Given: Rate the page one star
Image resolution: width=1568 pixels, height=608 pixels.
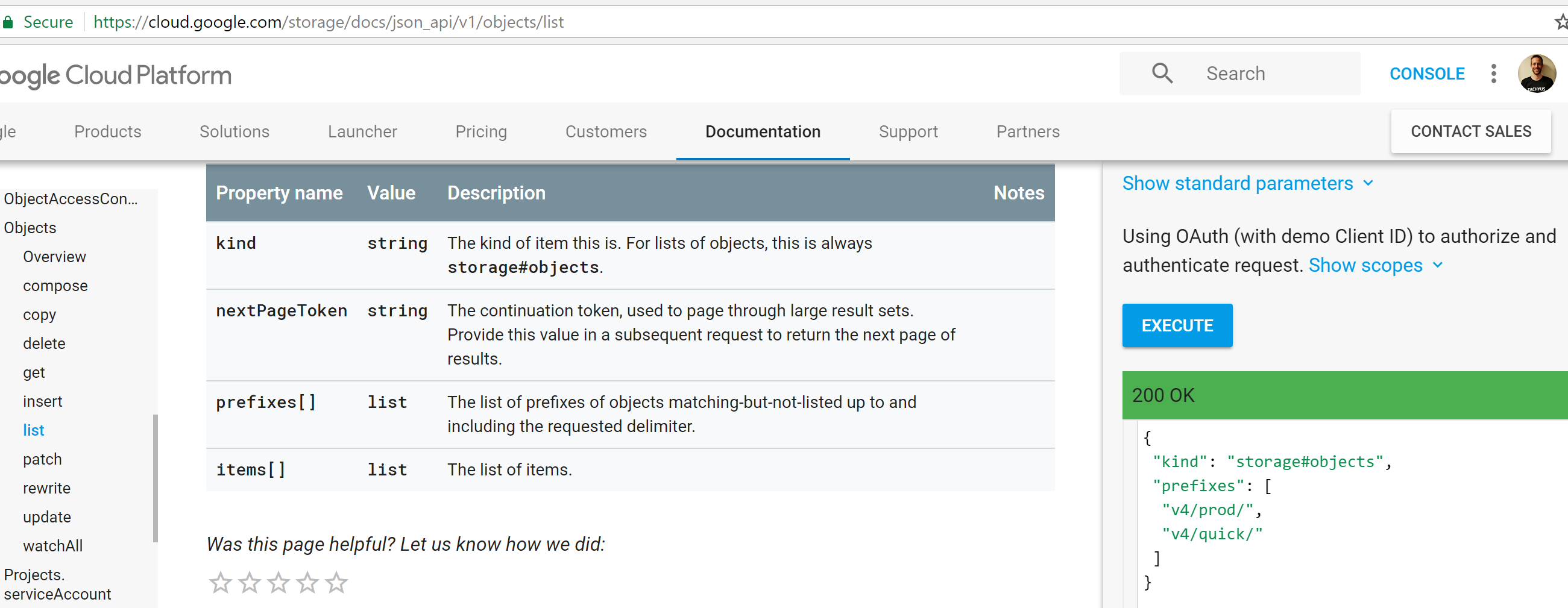Looking at the screenshot, I should point(221,582).
